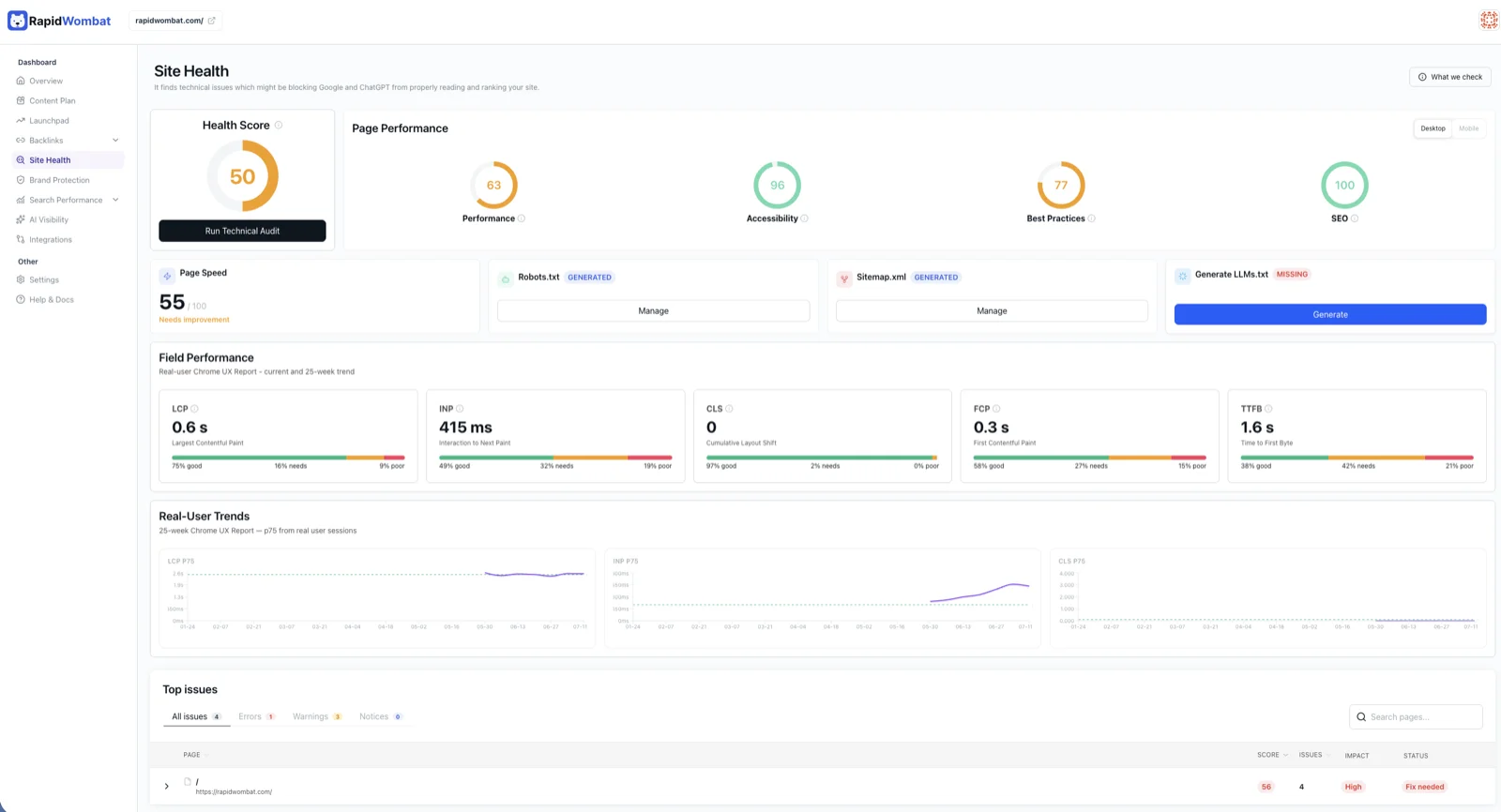This screenshot has height=812, width=1501.
Task: Click the Backlinks link icon
Action: point(21,140)
